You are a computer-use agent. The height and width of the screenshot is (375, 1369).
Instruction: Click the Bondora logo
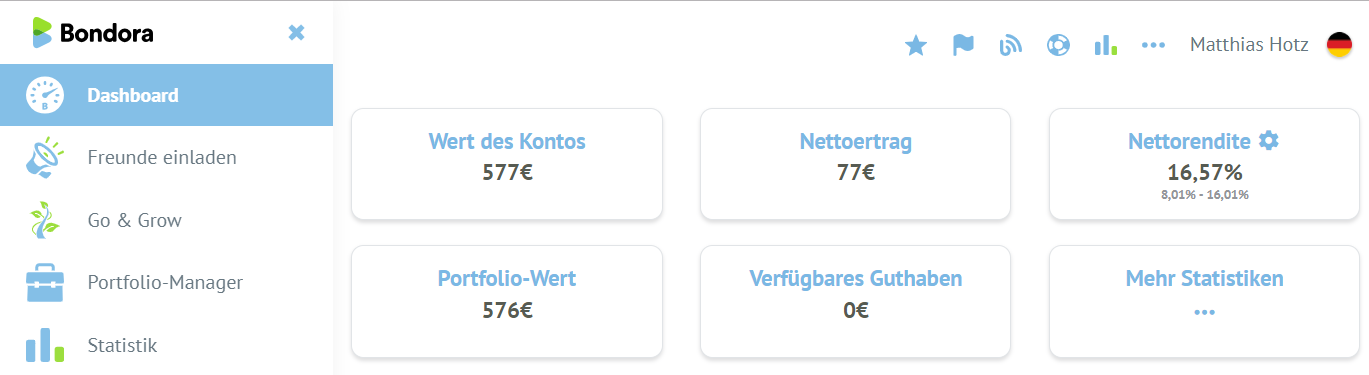pos(92,33)
